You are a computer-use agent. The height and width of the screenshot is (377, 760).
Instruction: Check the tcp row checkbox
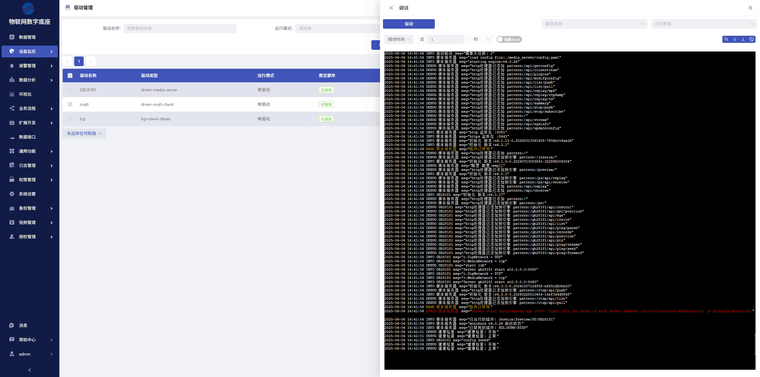click(70, 119)
